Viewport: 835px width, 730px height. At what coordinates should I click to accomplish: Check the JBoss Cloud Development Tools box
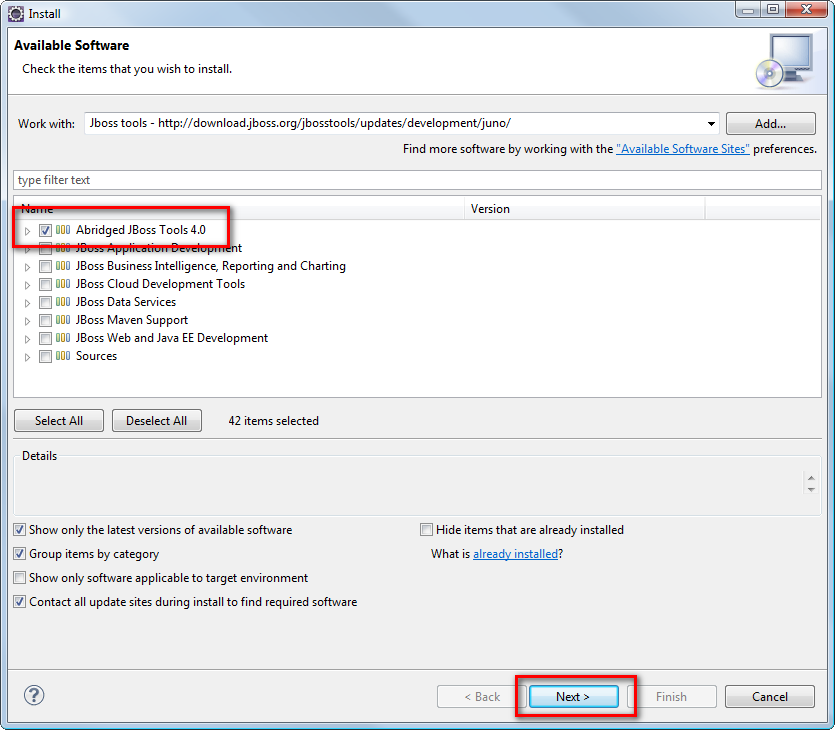(x=45, y=284)
